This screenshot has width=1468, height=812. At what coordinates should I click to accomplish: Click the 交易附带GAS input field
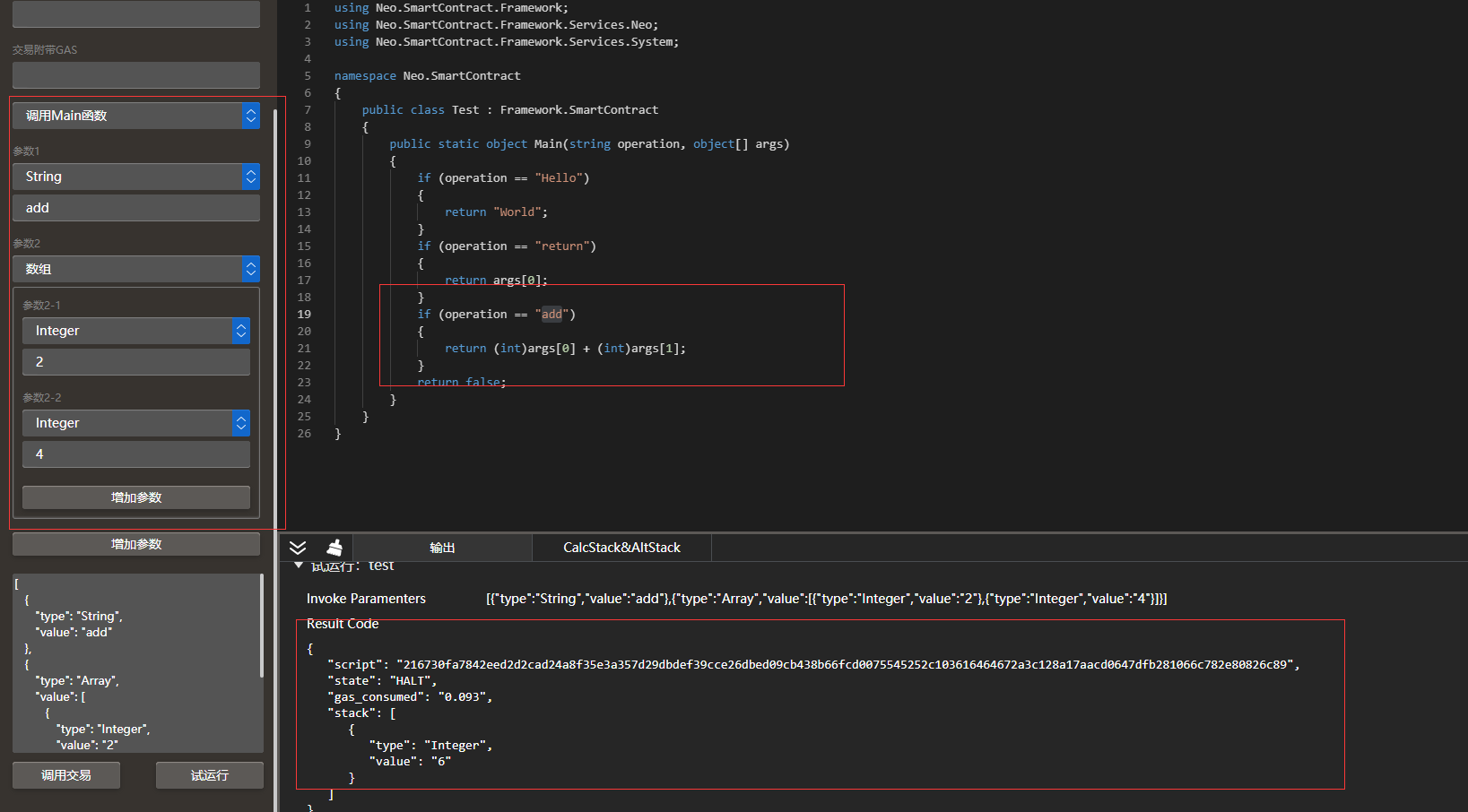136,75
